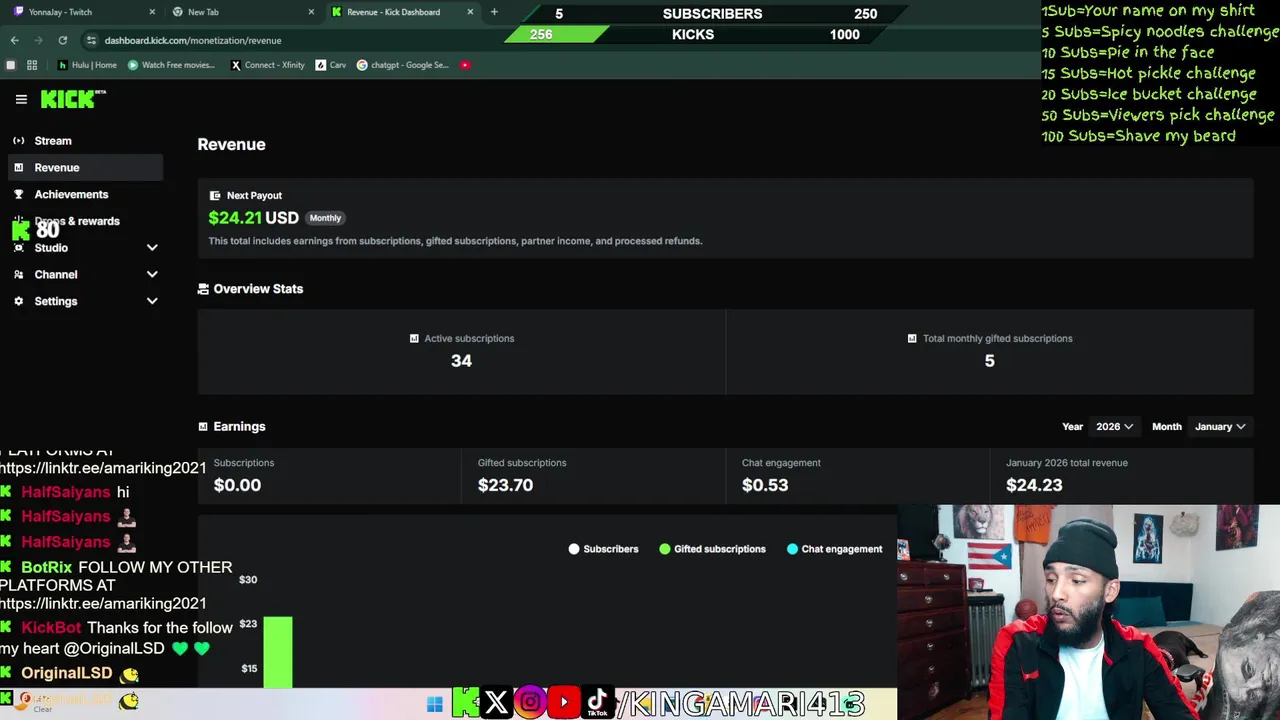Image resolution: width=1280 pixels, height=720 pixels.
Task: Open Drops & rewards in the sidebar
Action: (84, 221)
